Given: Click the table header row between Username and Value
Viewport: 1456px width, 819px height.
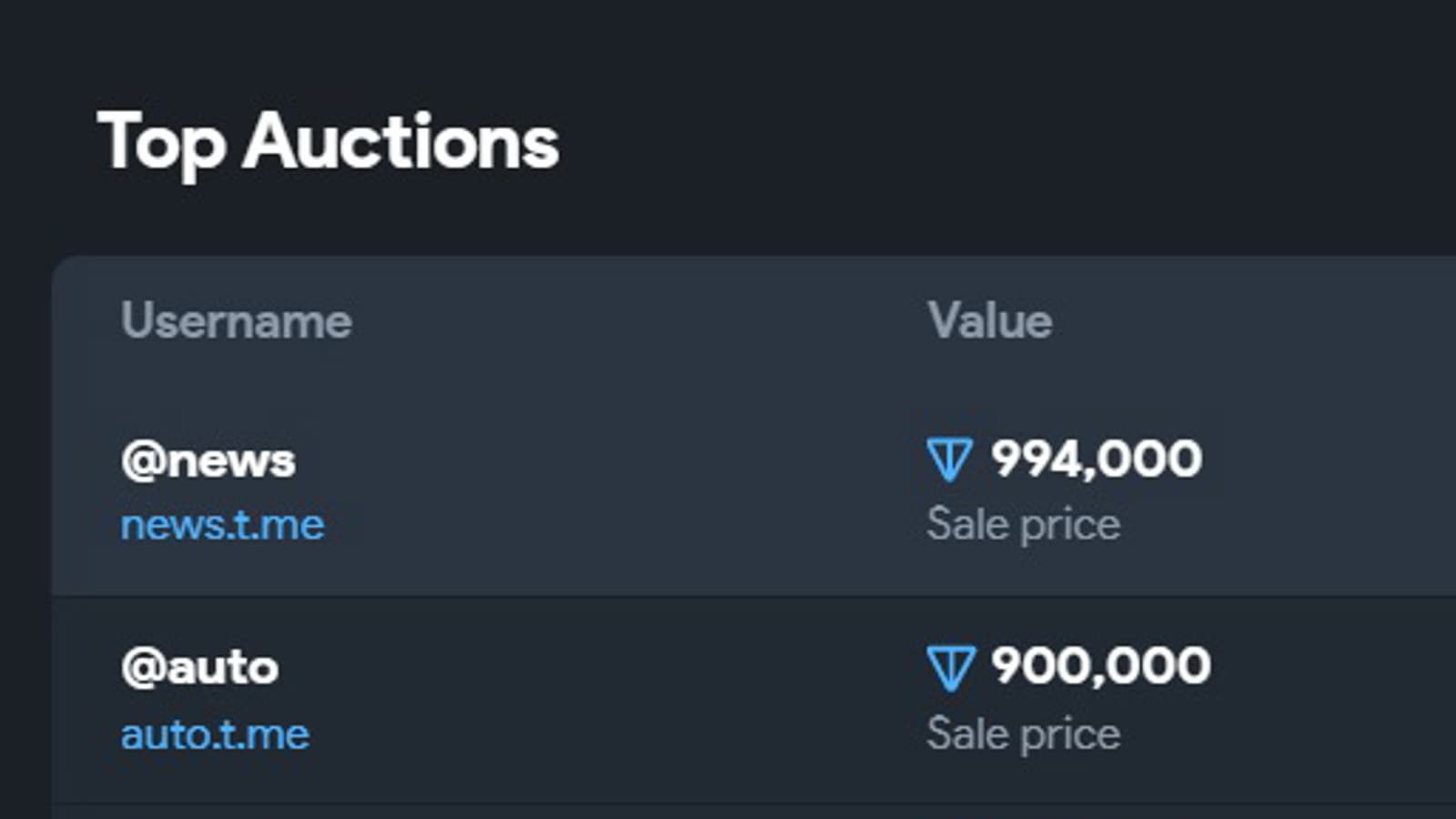Looking at the screenshot, I should coord(637,321).
